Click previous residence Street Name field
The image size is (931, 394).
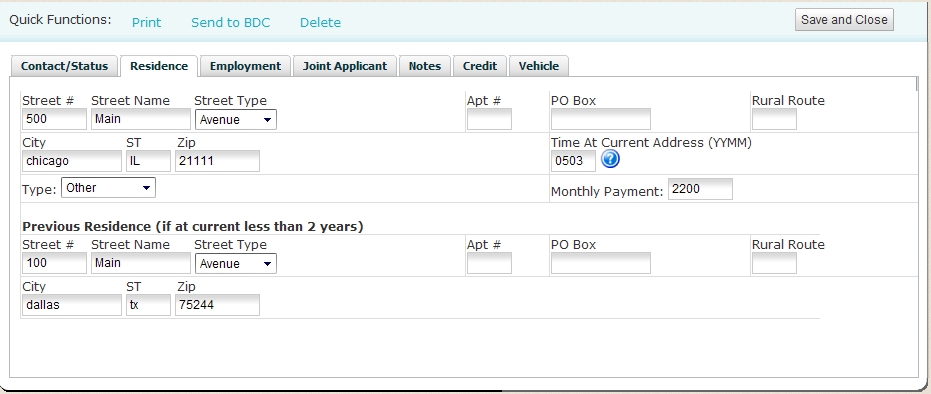[141, 263]
